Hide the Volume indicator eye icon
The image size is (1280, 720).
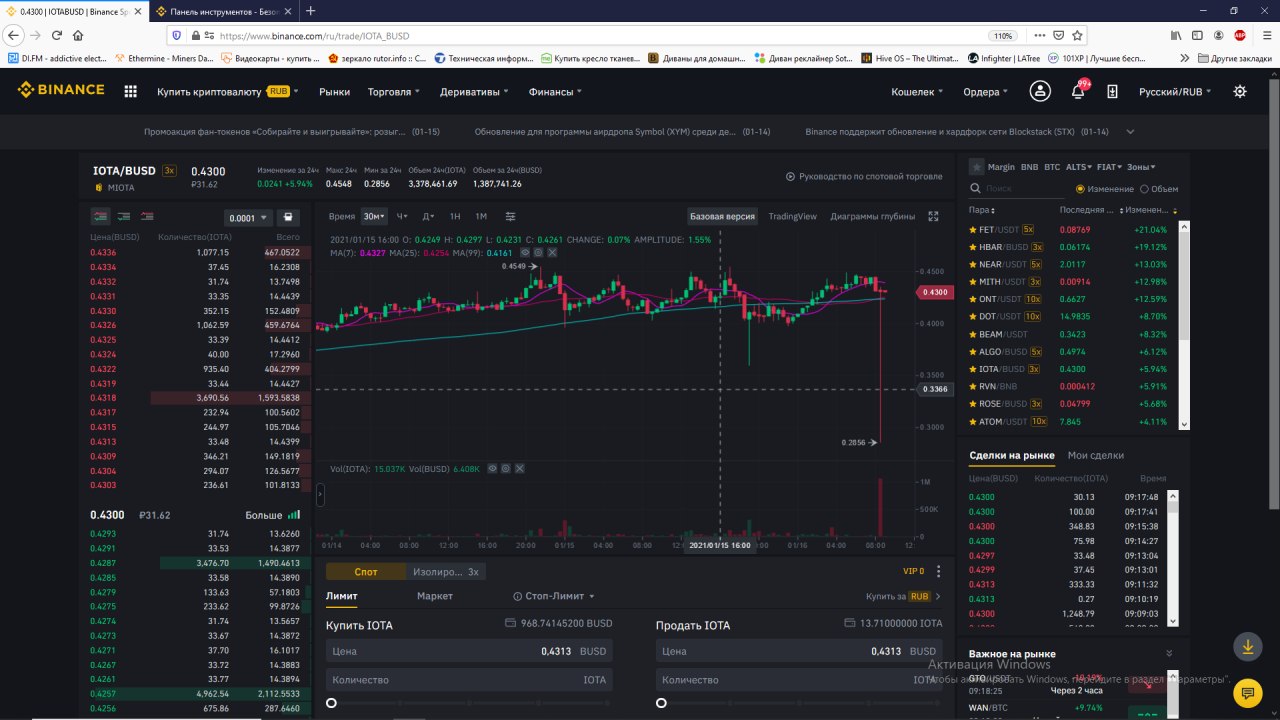pyautogui.click(x=493, y=468)
